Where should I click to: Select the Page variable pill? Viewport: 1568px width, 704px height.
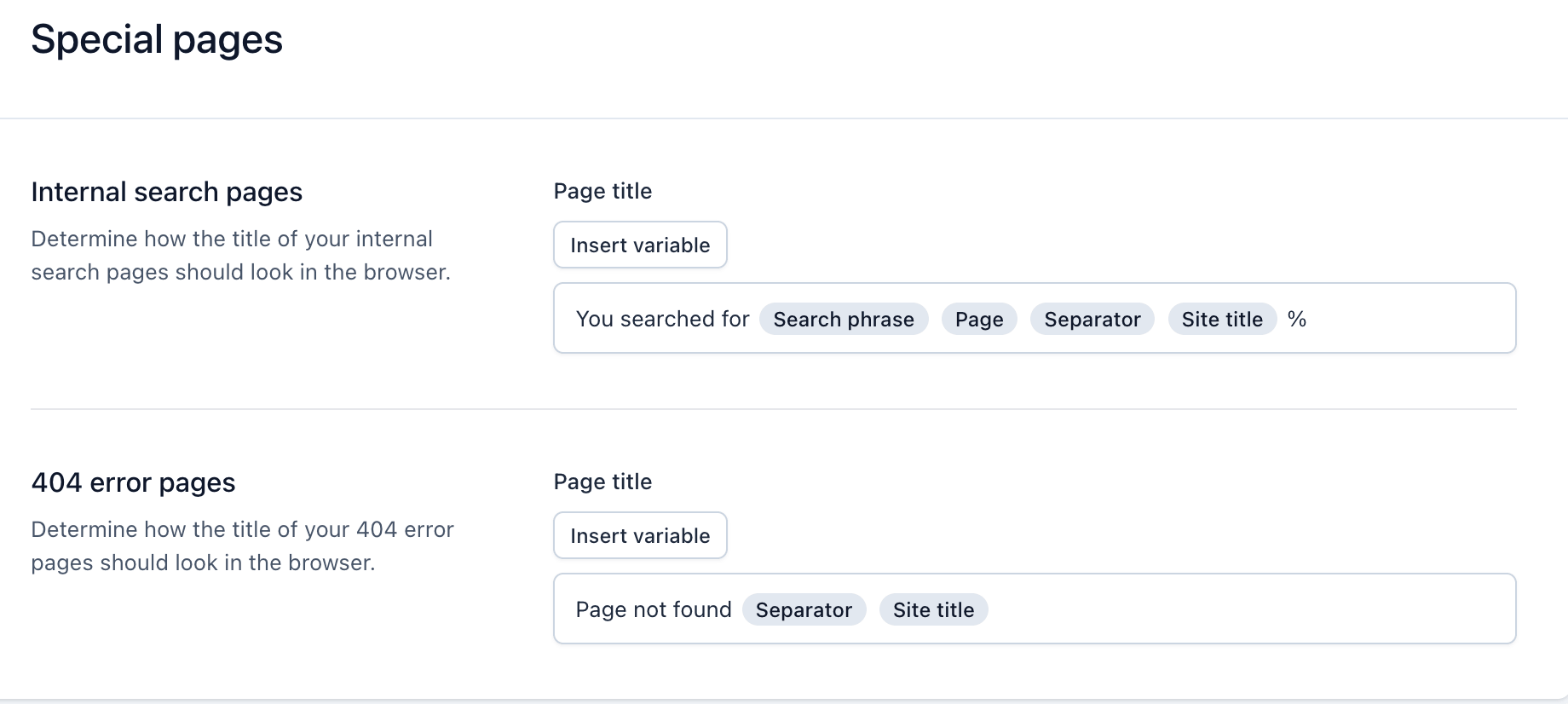(x=978, y=319)
